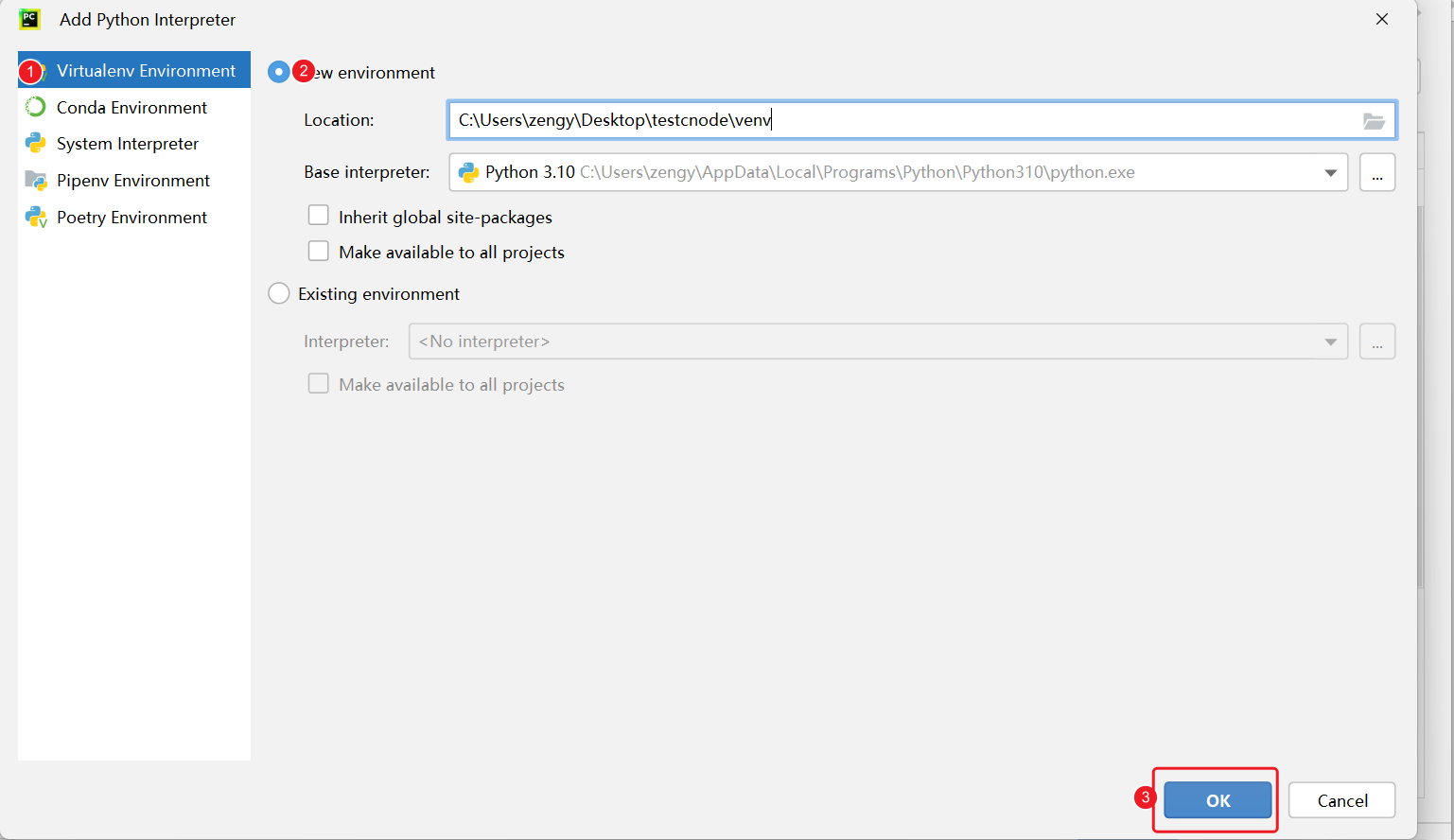
Task: Click the Add Python Interpreter title text
Action: coord(148,20)
